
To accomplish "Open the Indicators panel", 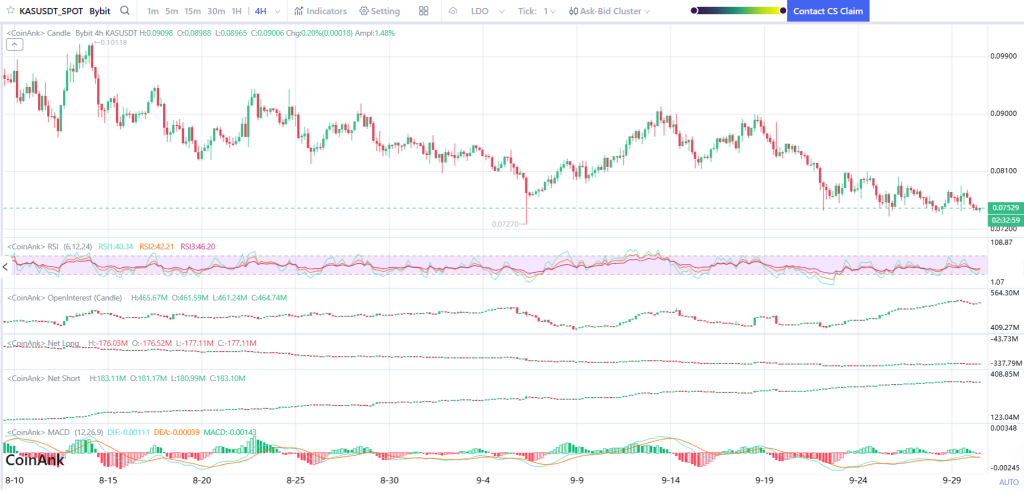I will coord(321,11).
